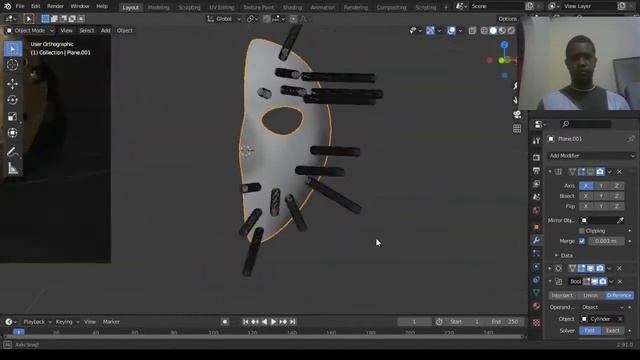Open the Particles properties tab
This screenshot has height=360, width=640.
[536, 253]
